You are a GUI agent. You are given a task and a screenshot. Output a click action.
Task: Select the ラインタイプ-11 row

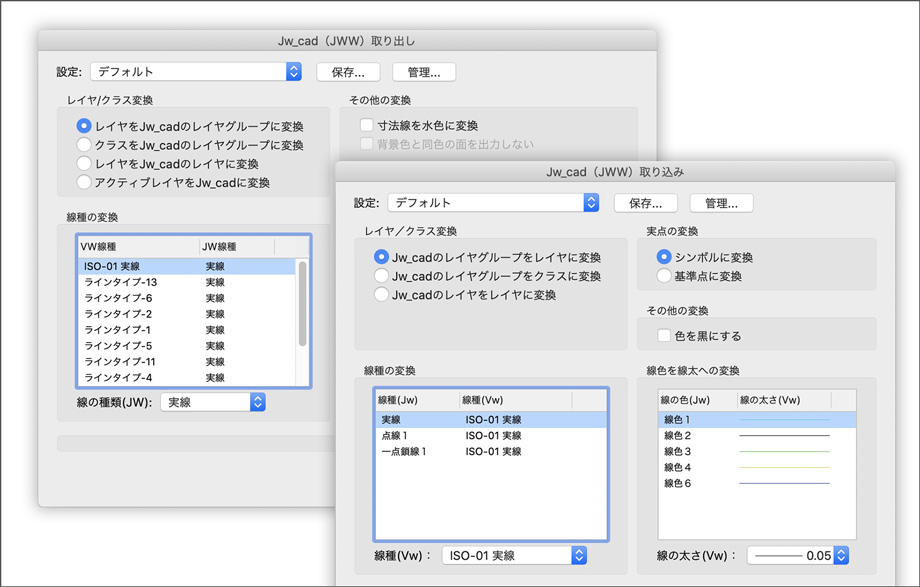187,362
